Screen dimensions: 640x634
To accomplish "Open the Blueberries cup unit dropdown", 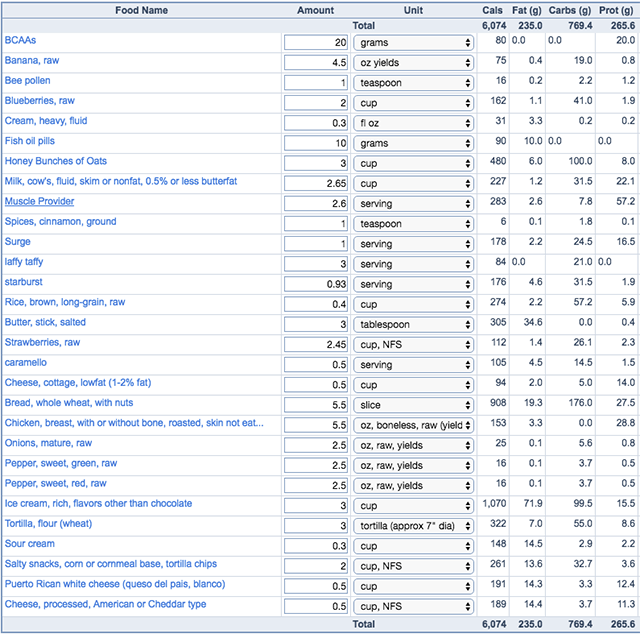I will pos(413,103).
